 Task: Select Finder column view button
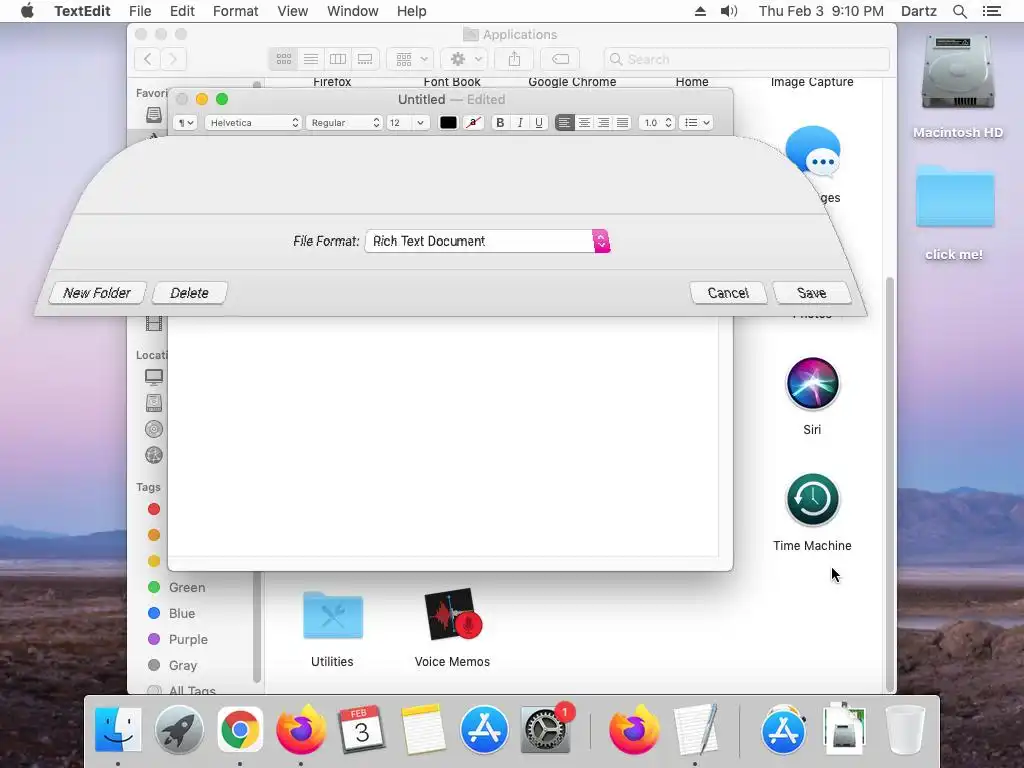click(338, 59)
